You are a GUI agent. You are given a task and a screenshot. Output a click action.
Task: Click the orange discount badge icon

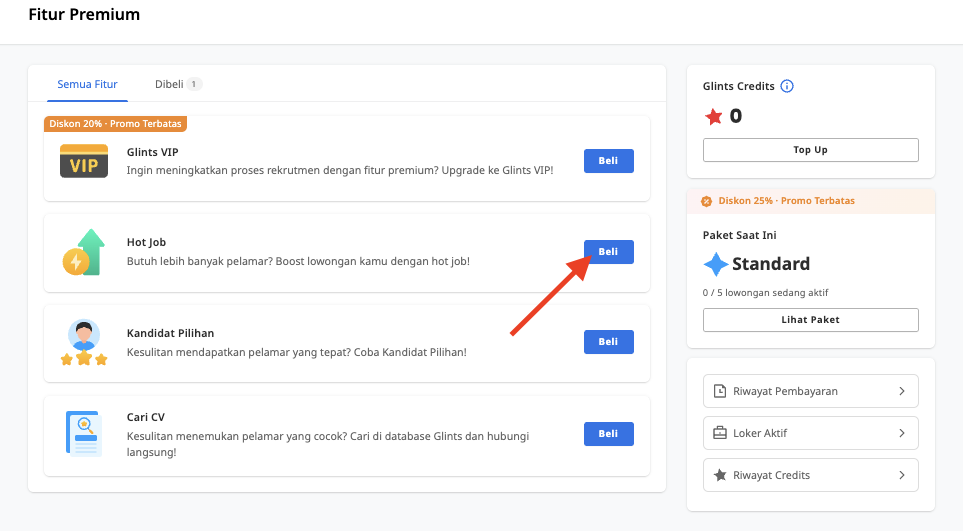click(707, 201)
